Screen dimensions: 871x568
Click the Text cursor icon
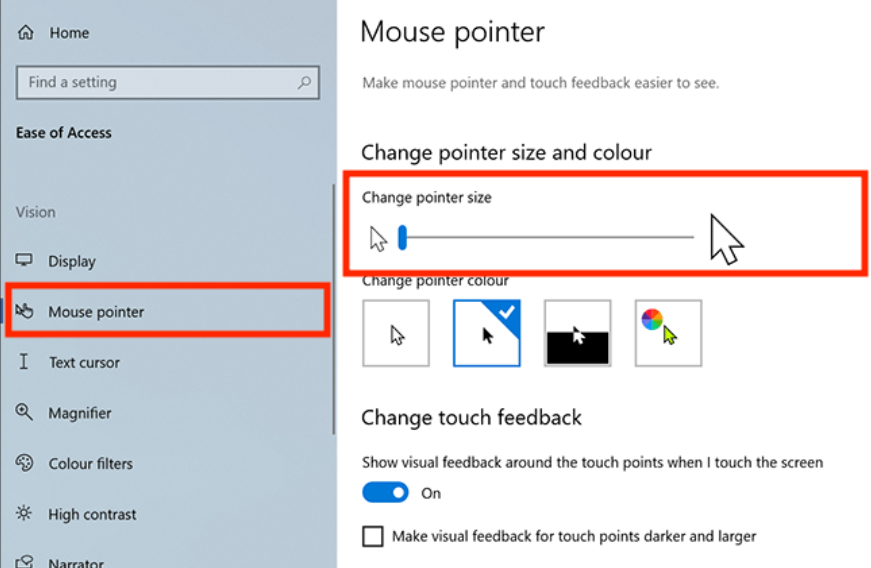[25, 362]
